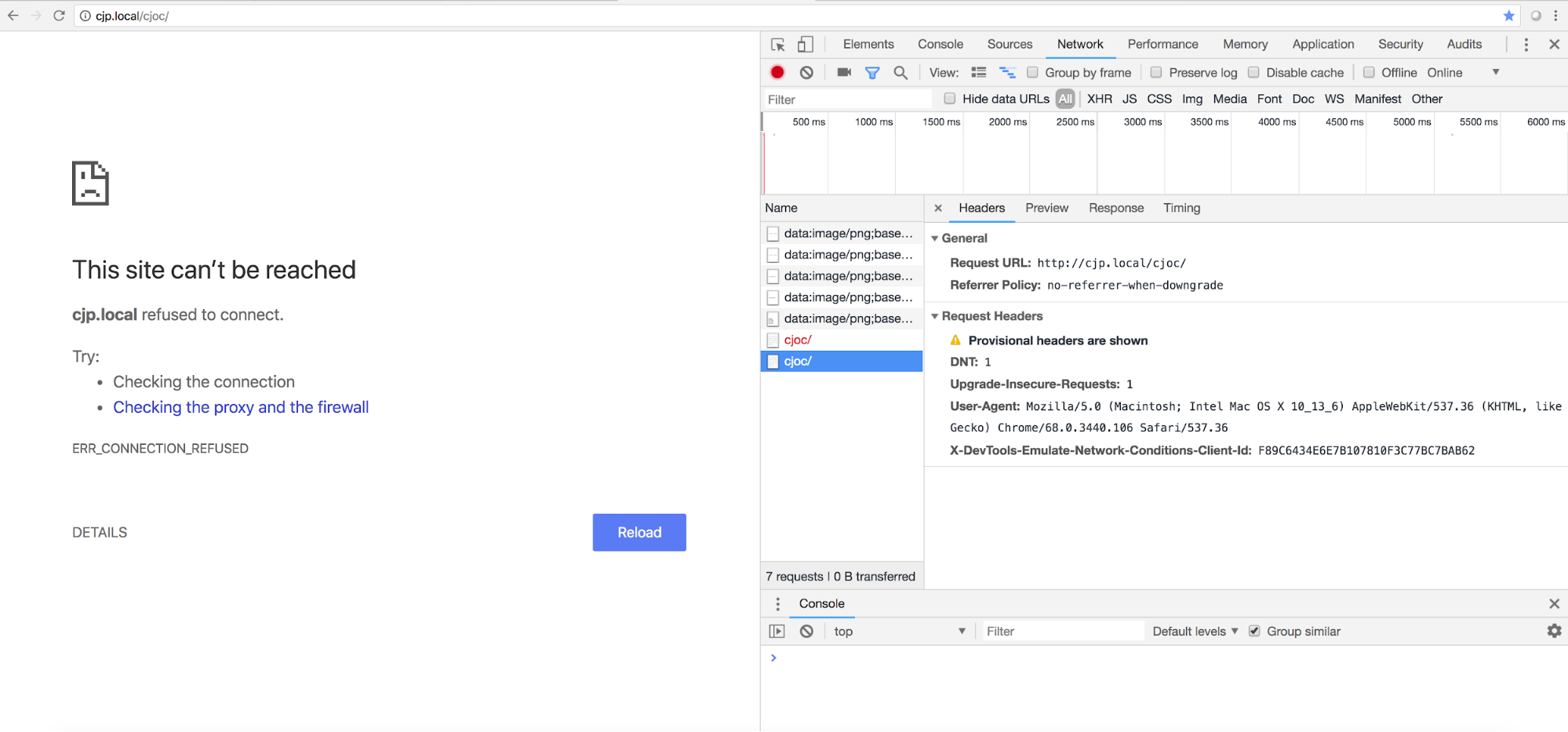Check the Offline checkbox
The height and width of the screenshot is (732, 1568).
point(1369,72)
